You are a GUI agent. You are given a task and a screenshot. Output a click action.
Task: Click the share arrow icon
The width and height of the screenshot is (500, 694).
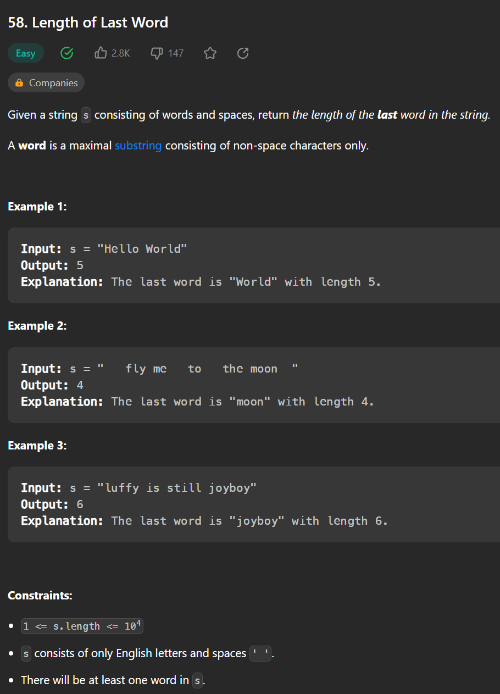pyautogui.click(x=242, y=54)
